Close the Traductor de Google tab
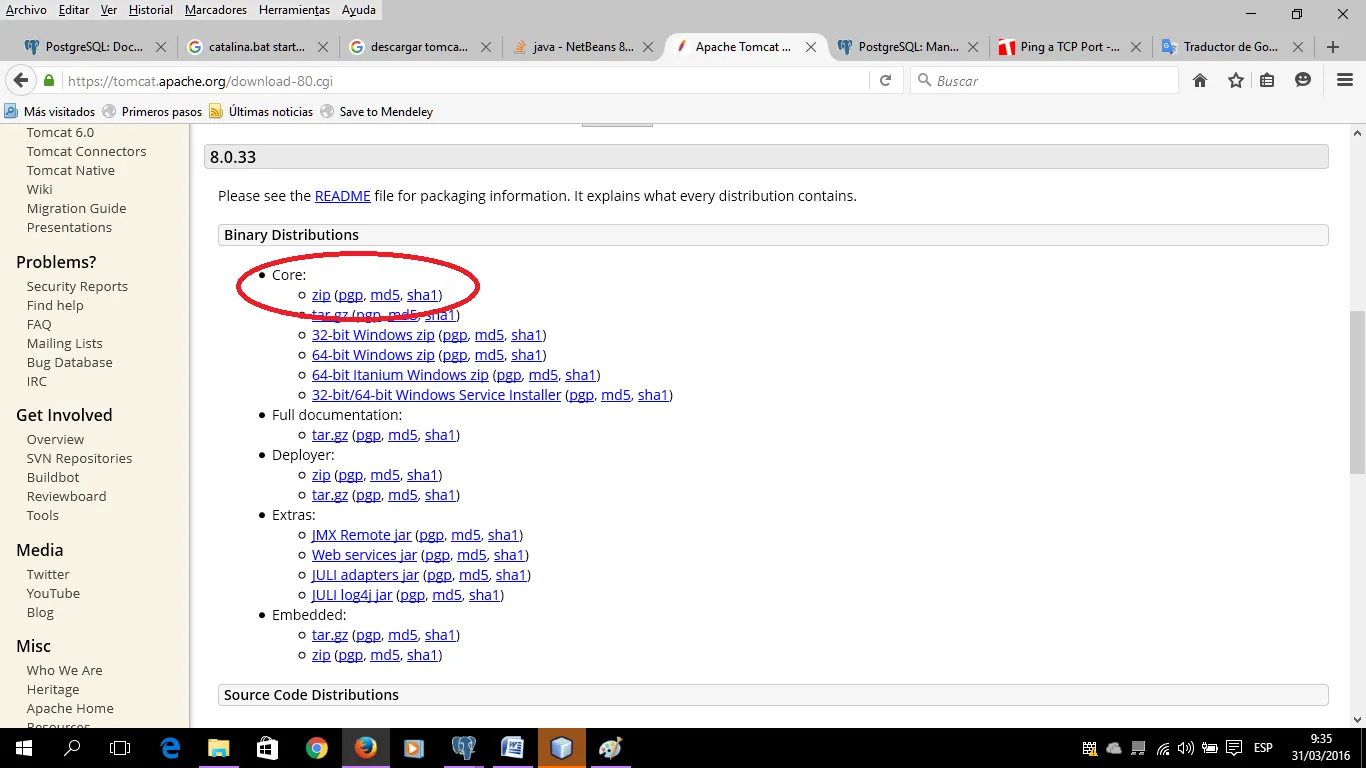 coord(1298,47)
